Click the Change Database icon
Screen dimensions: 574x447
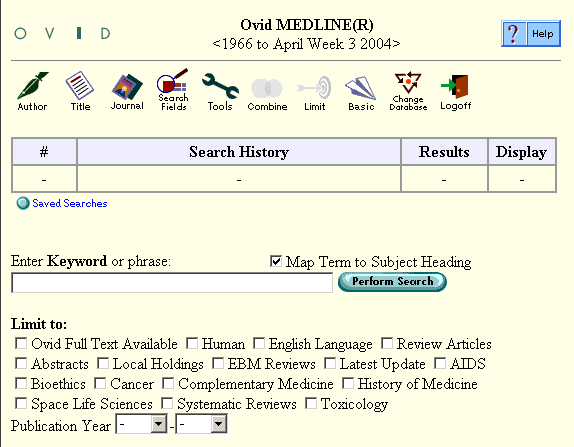click(408, 91)
